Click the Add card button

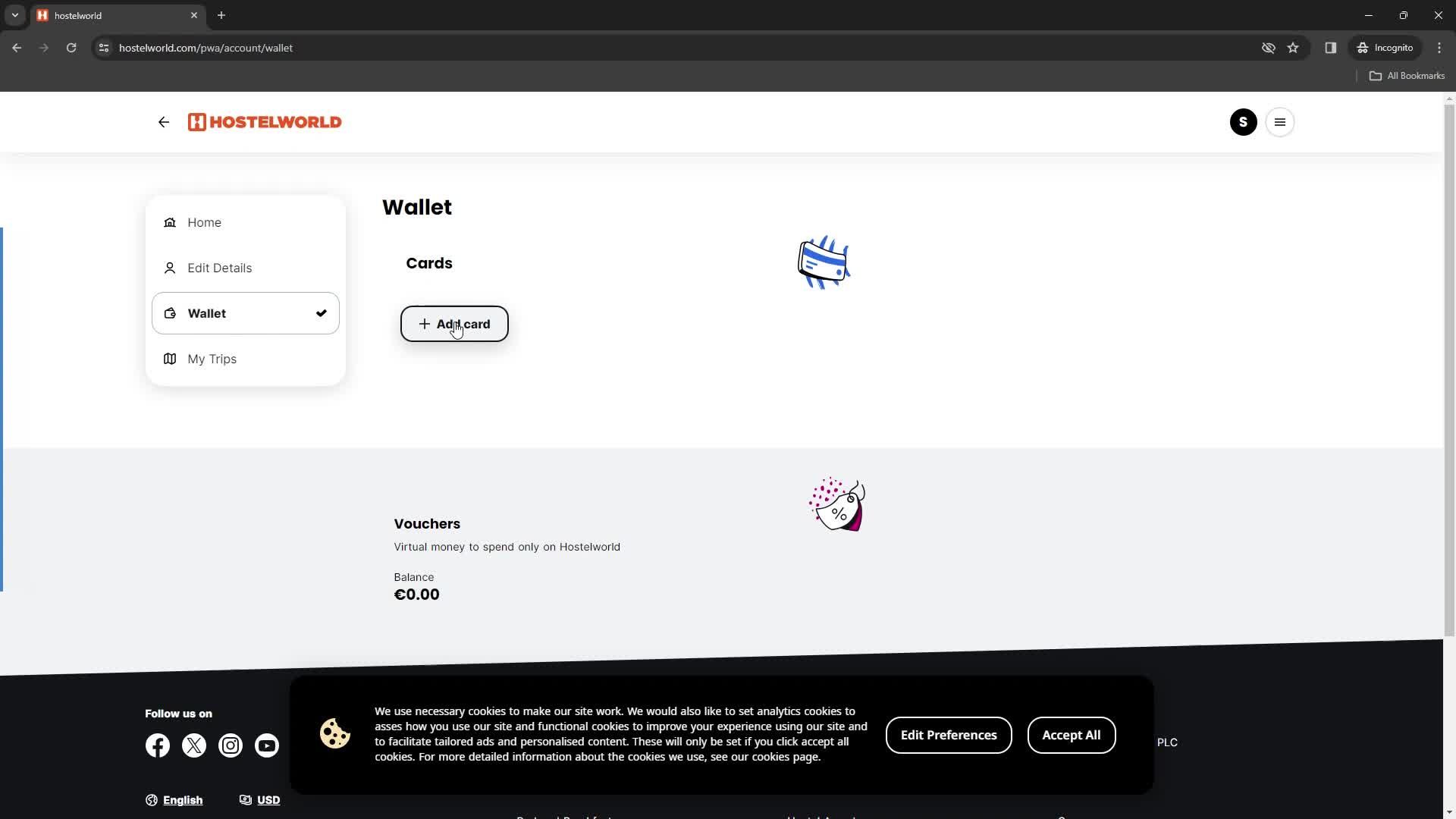454,323
